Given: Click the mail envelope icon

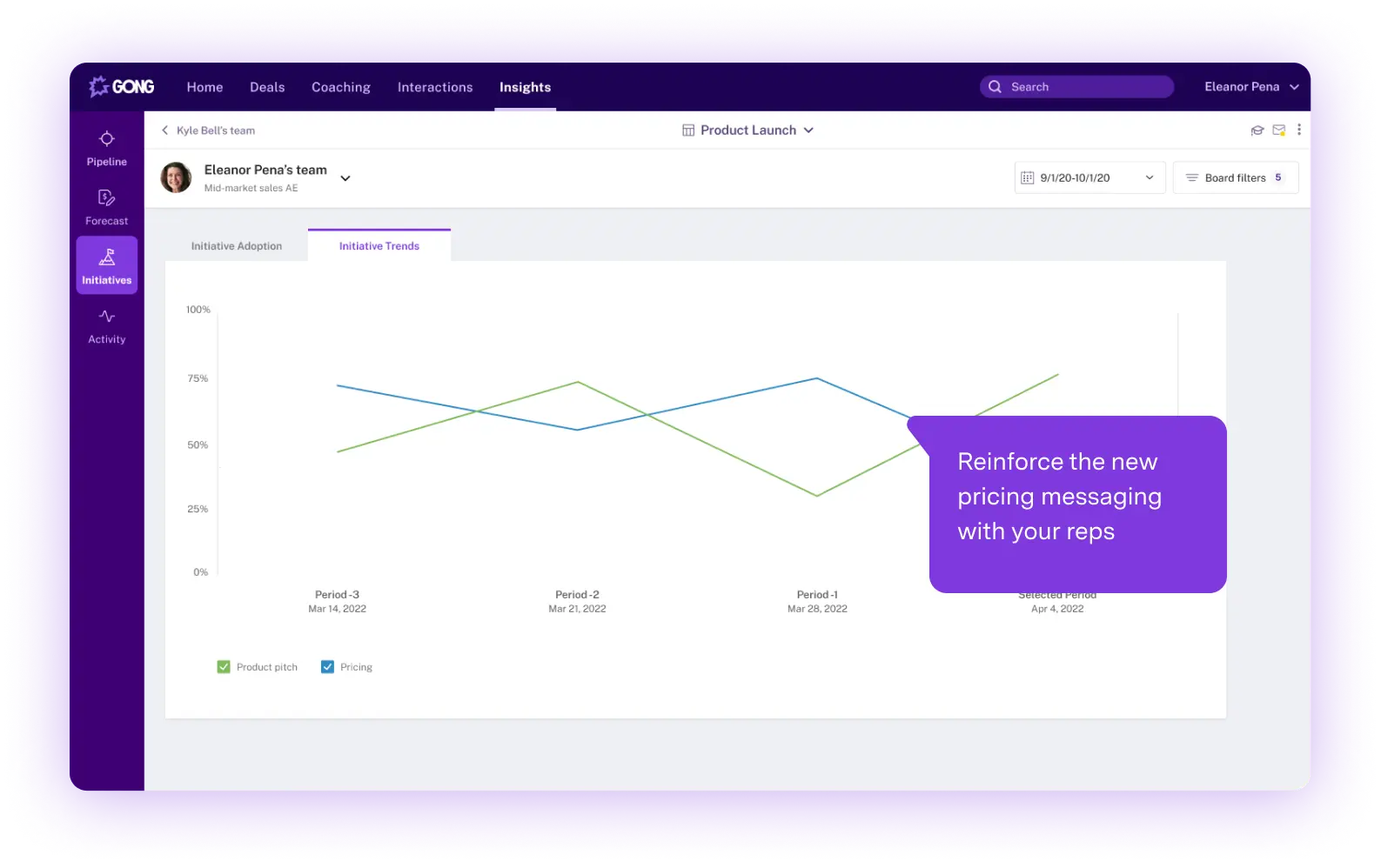Looking at the screenshot, I should pos(1278,130).
